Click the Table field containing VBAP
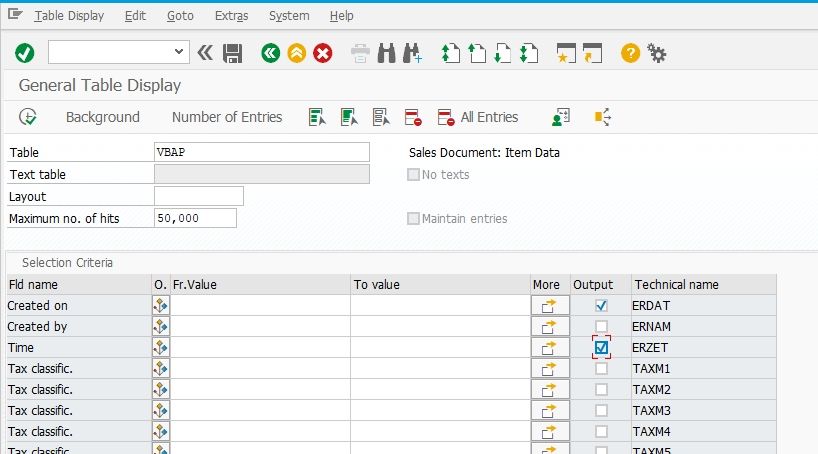The width and height of the screenshot is (818, 454). [262, 152]
